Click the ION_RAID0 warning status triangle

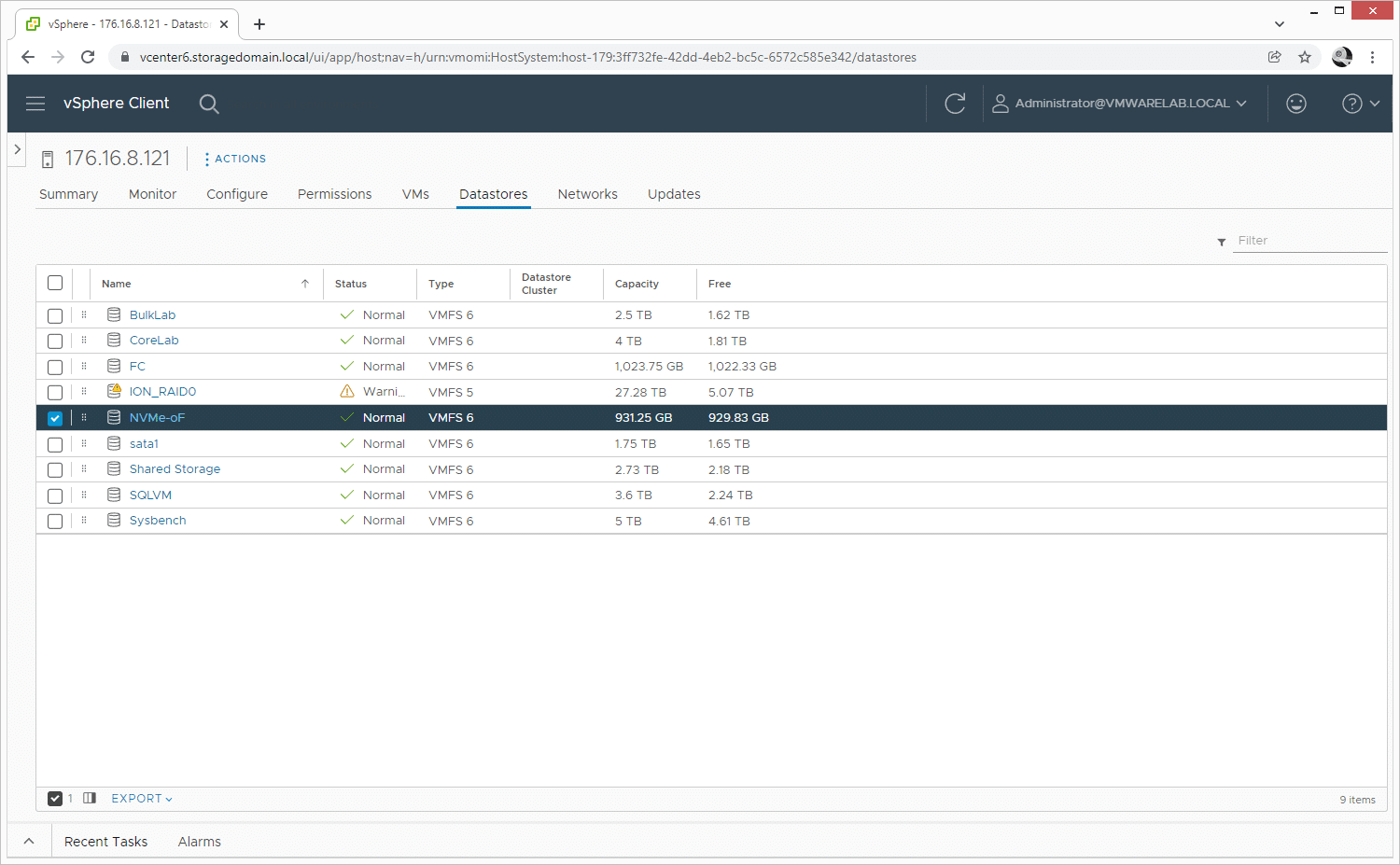click(347, 391)
